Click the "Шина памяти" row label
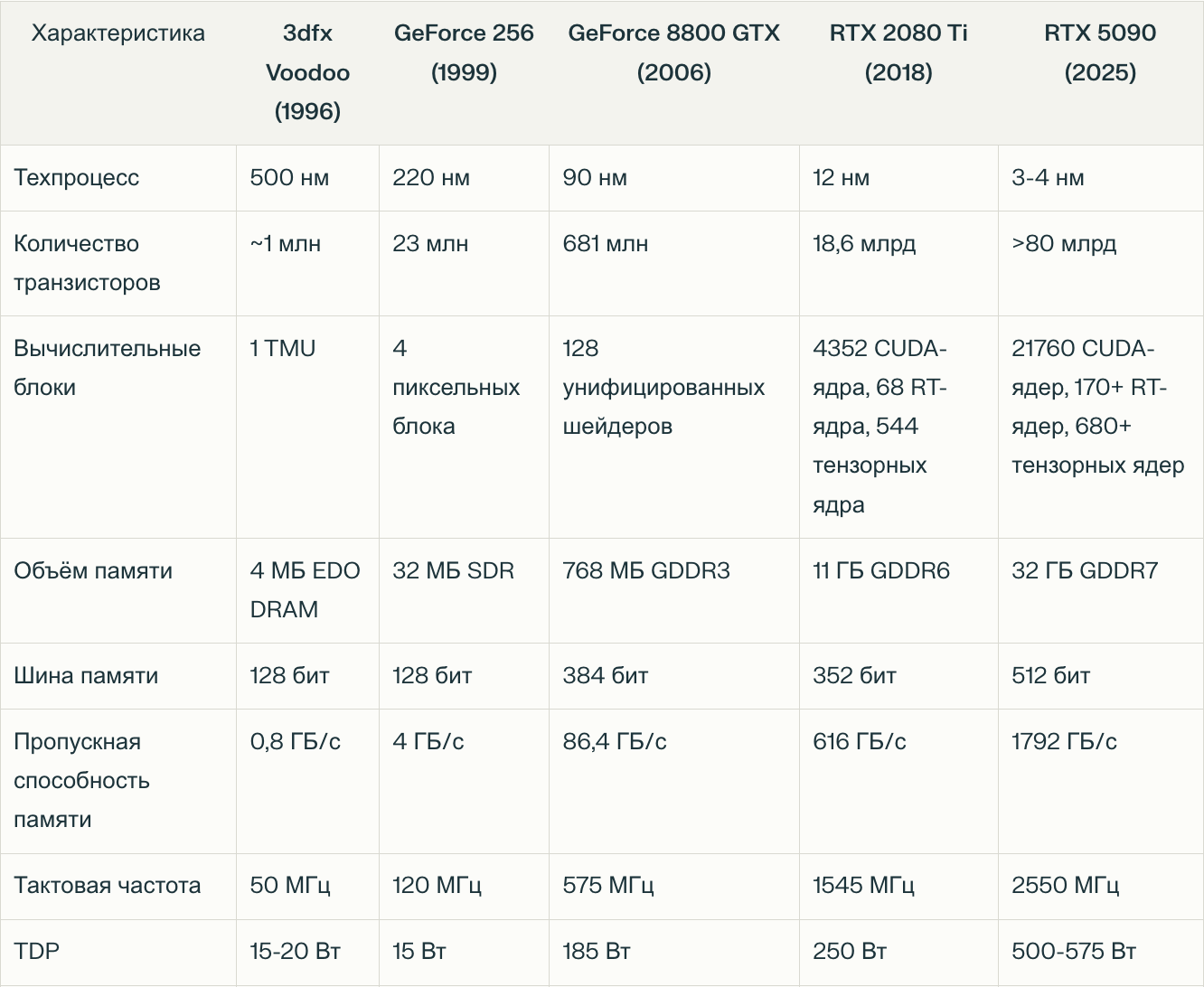1204x987 pixels. coord(86,675)
